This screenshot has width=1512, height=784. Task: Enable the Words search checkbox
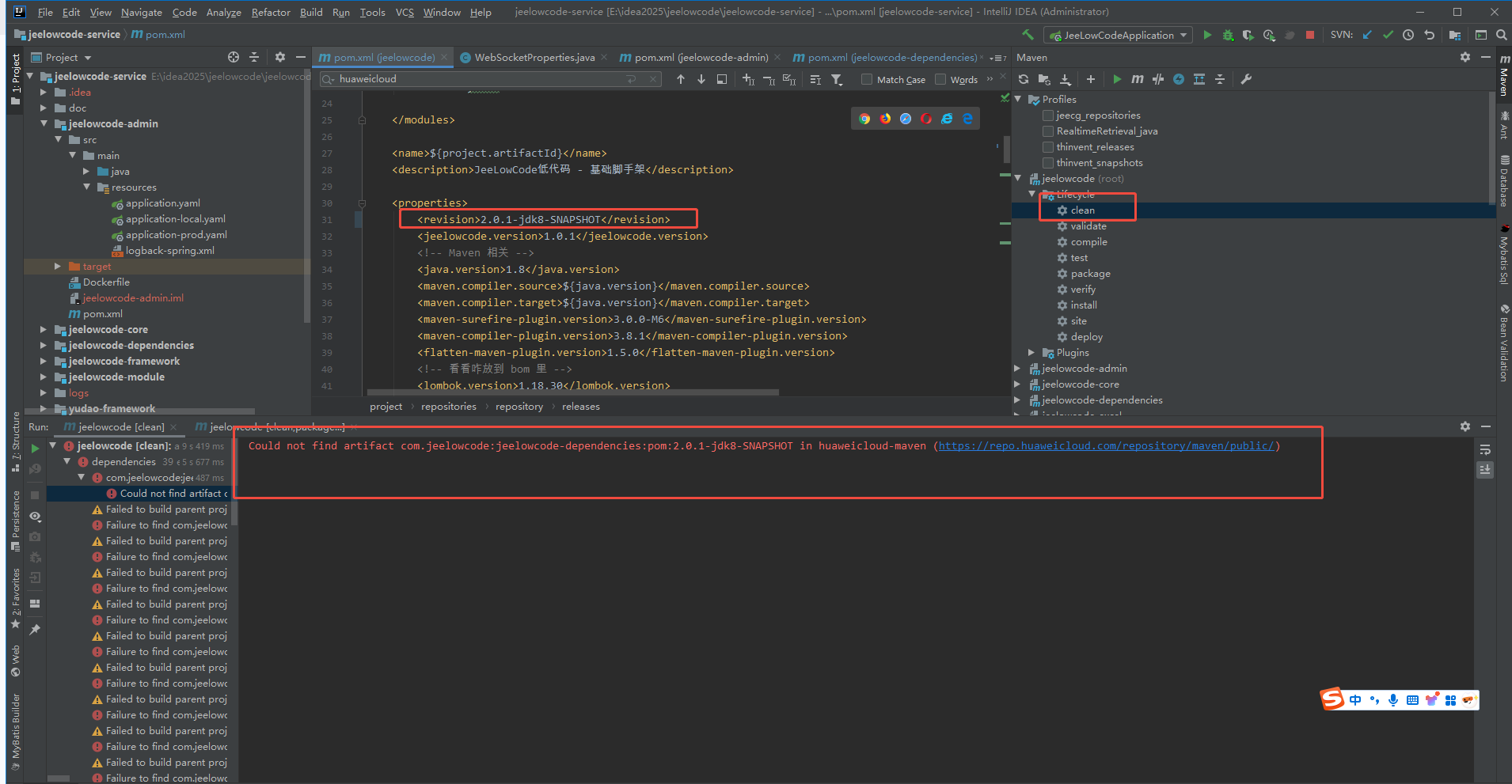click(940, 79)
